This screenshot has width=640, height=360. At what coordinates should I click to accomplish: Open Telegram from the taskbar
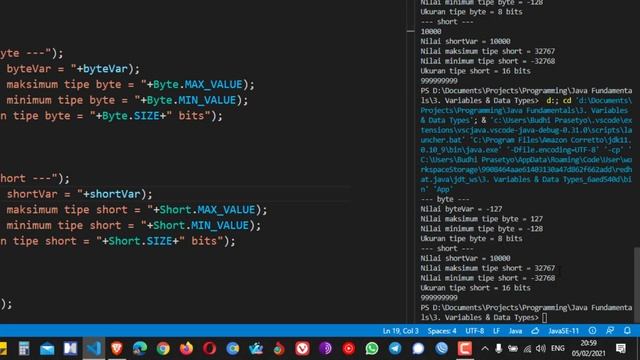[395, 349]
